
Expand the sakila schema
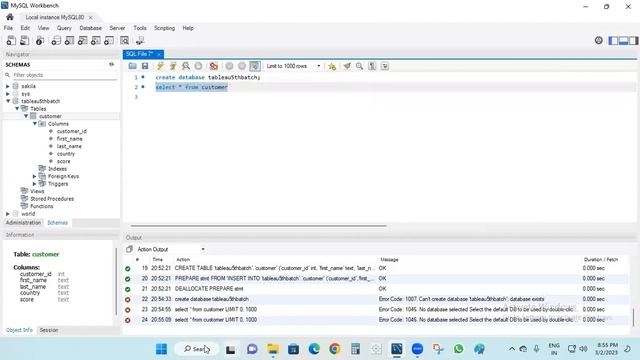click(8, 86)
